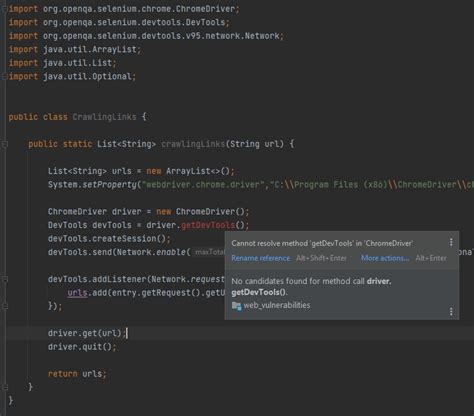Click the method end fold marker
The image size is (474, 416).
pyautogui.click(x=5, y=387)
